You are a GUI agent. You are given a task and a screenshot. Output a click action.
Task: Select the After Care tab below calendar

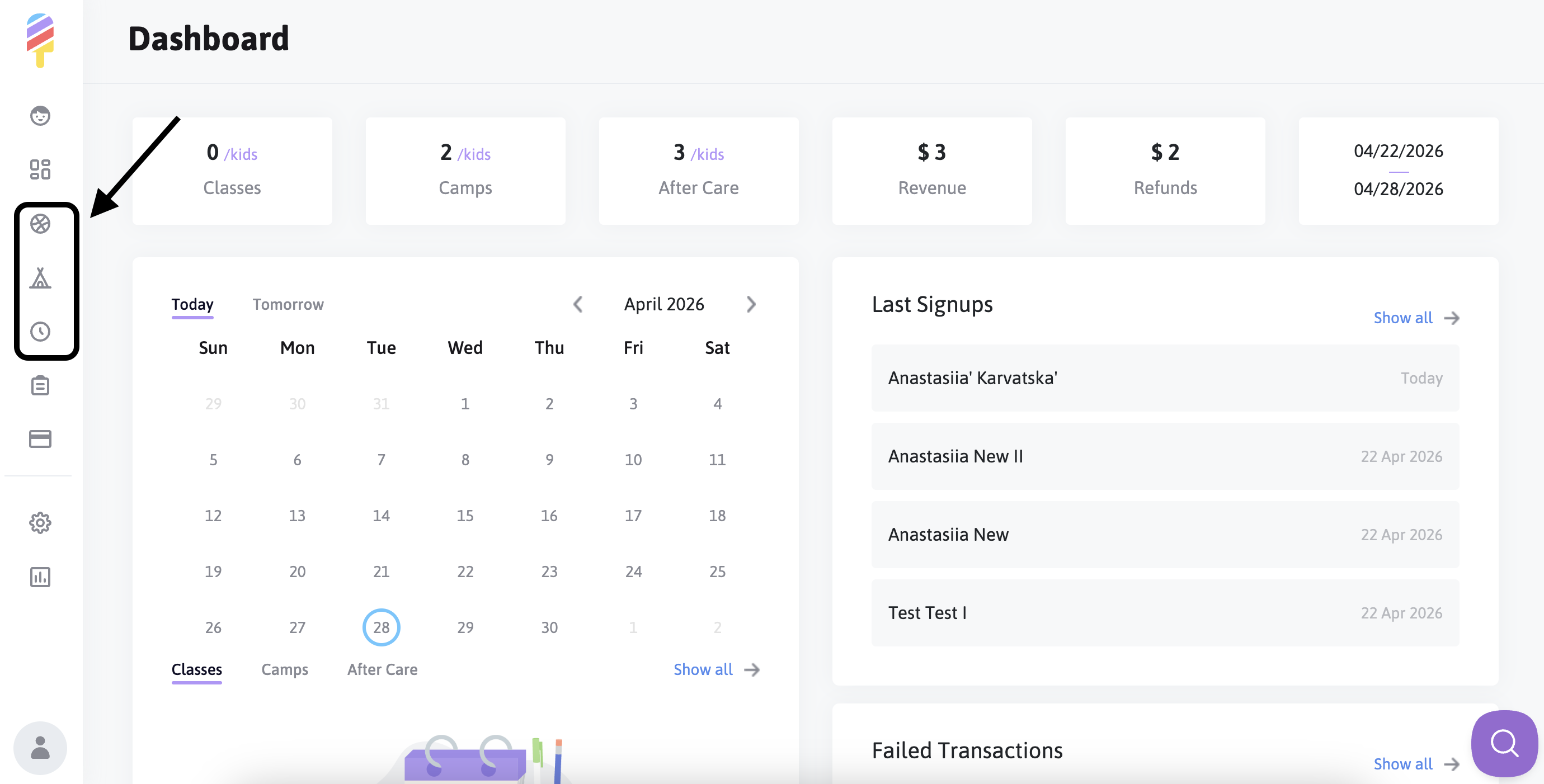tap(382, 669)
